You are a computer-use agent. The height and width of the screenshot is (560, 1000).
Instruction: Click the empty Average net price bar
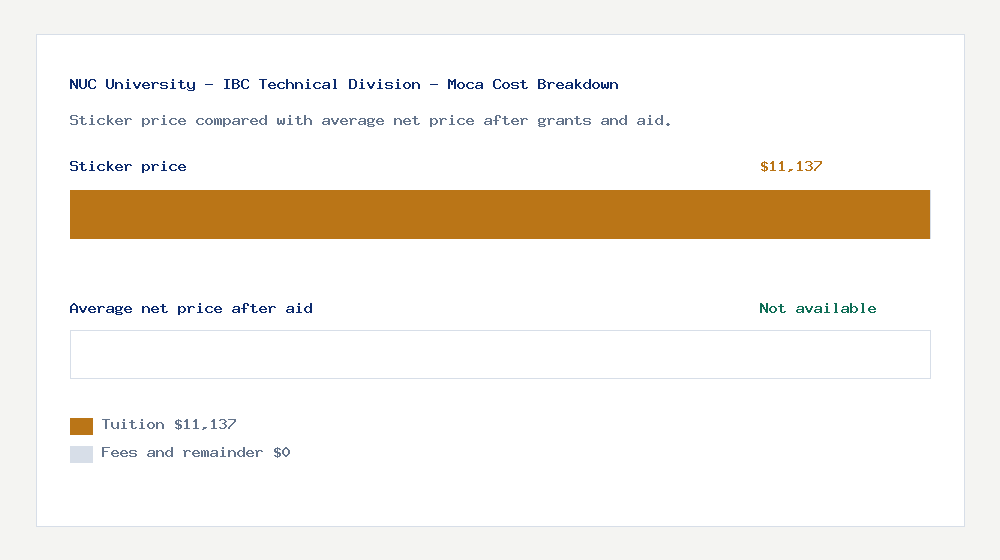point(500,355)
